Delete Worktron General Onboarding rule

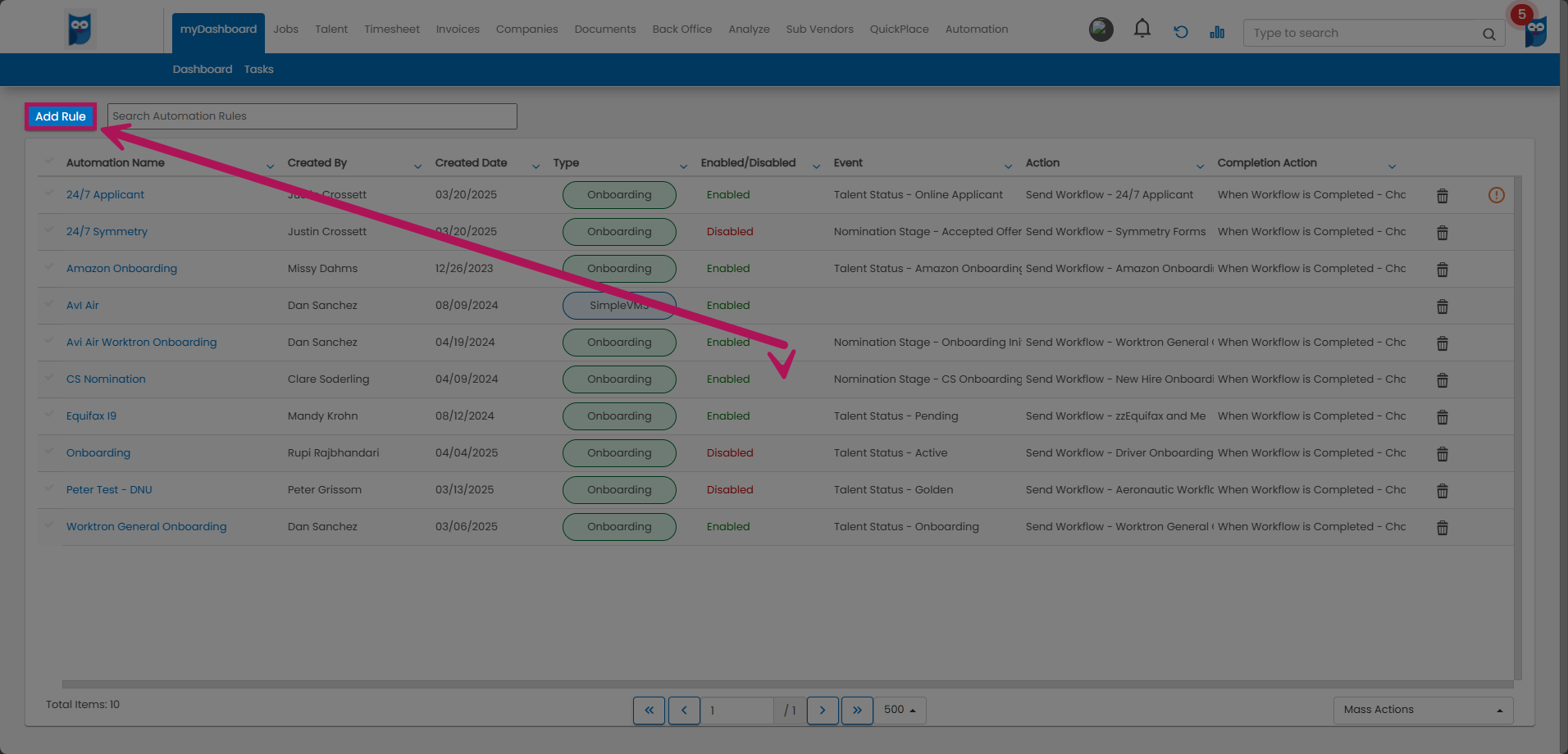coord(1442,528)
